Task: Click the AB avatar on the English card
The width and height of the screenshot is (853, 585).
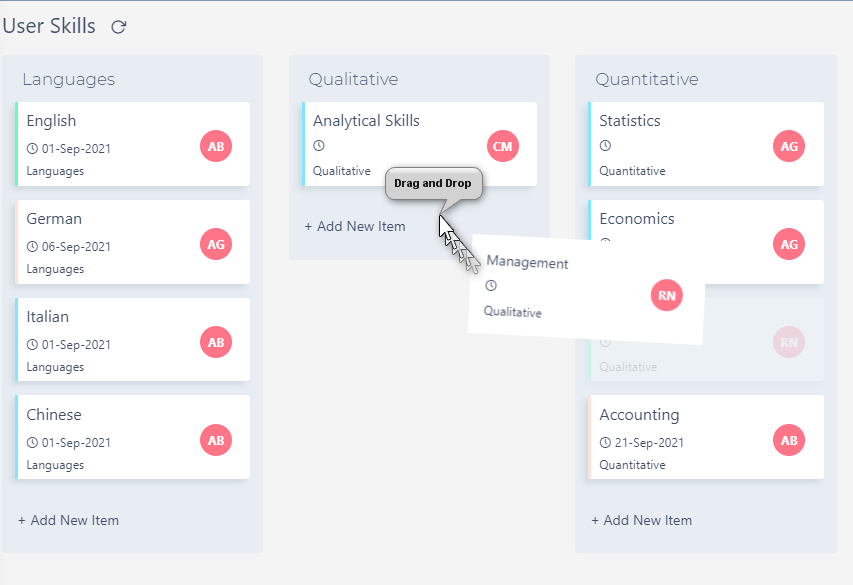Action: coord(216,146)
